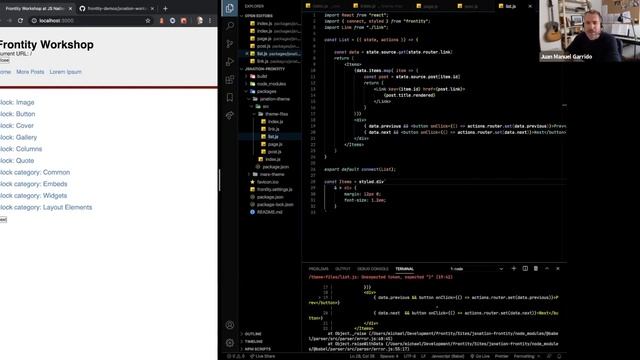Image resolution: width=640 pixels, height=360 pixels.
Task: Expand the node_modules folder
Action: click(x=271, y=84)
